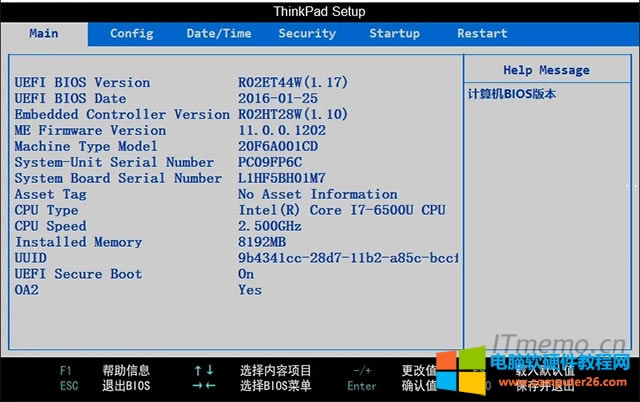The width and height of the screenshot is (640, 402).
Task: Click the UEFI Secure Boot value On
Action: (246, 274)
